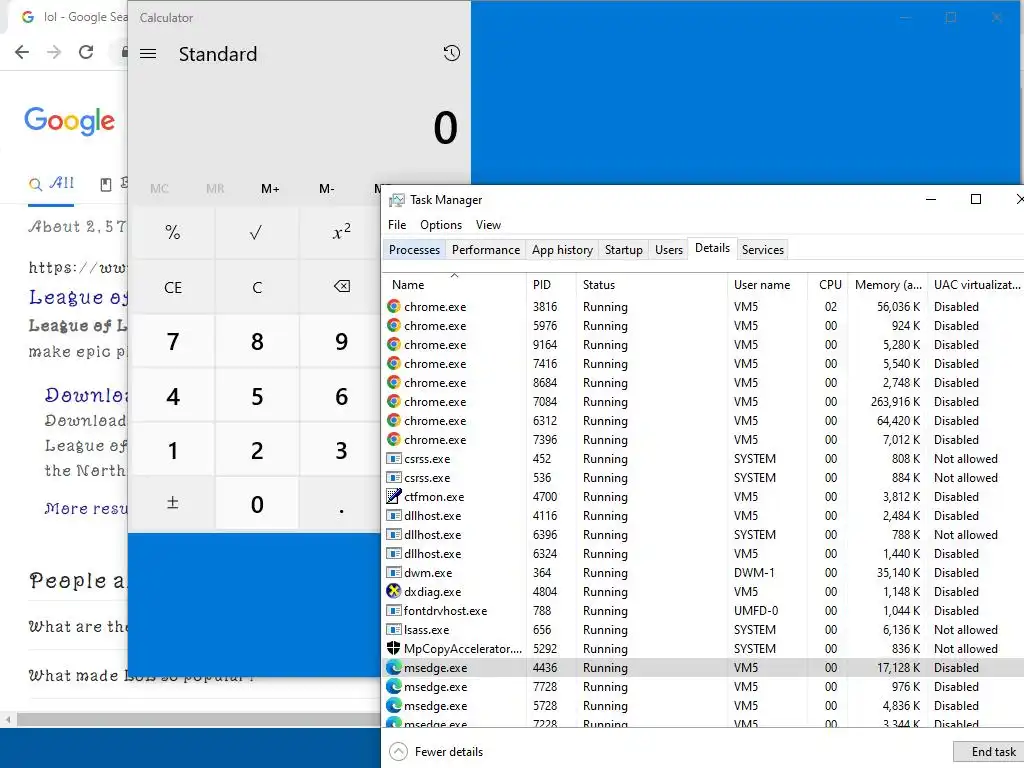This screenshot has height=768, width=1024.
Task: Open the More results link in Google
Action: pyautogui.click(x=86, y=508)
